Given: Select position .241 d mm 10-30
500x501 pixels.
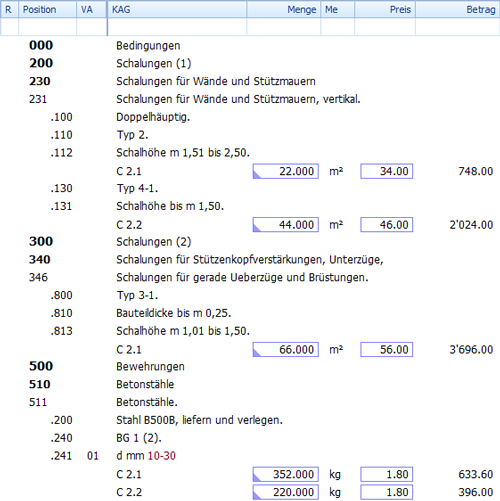Looking at the screenshot, I should 250,455.
